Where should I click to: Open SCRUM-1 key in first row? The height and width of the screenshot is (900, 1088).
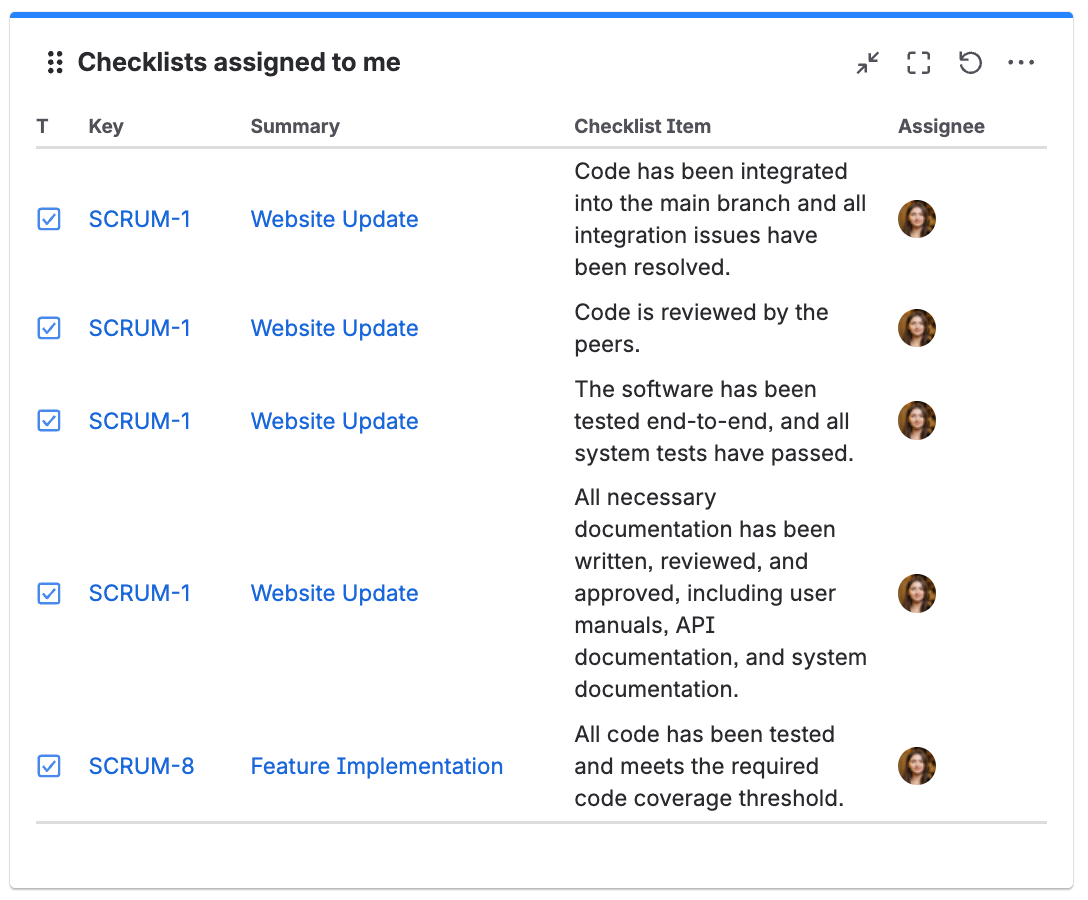pos(139,219)
